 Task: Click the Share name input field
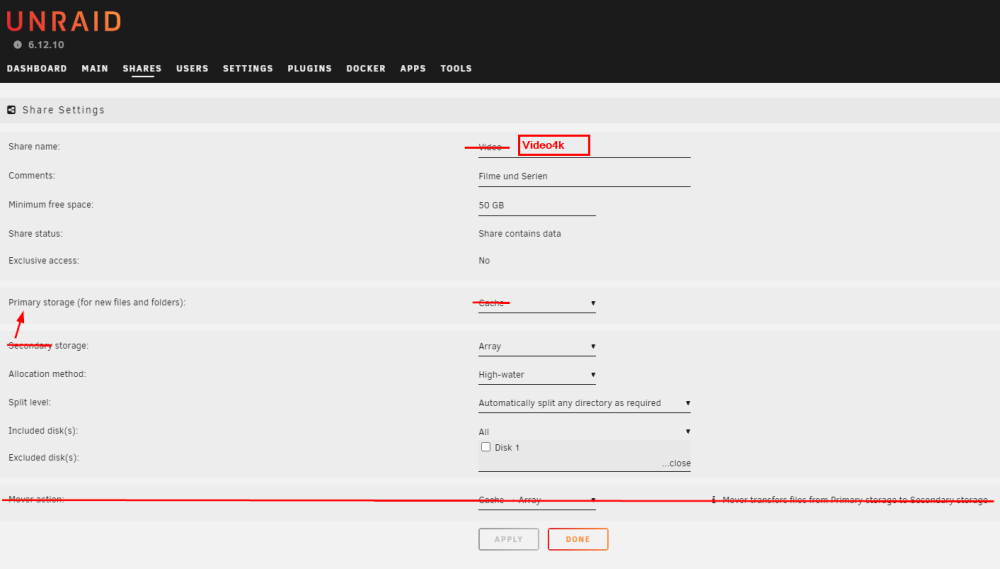584,147
